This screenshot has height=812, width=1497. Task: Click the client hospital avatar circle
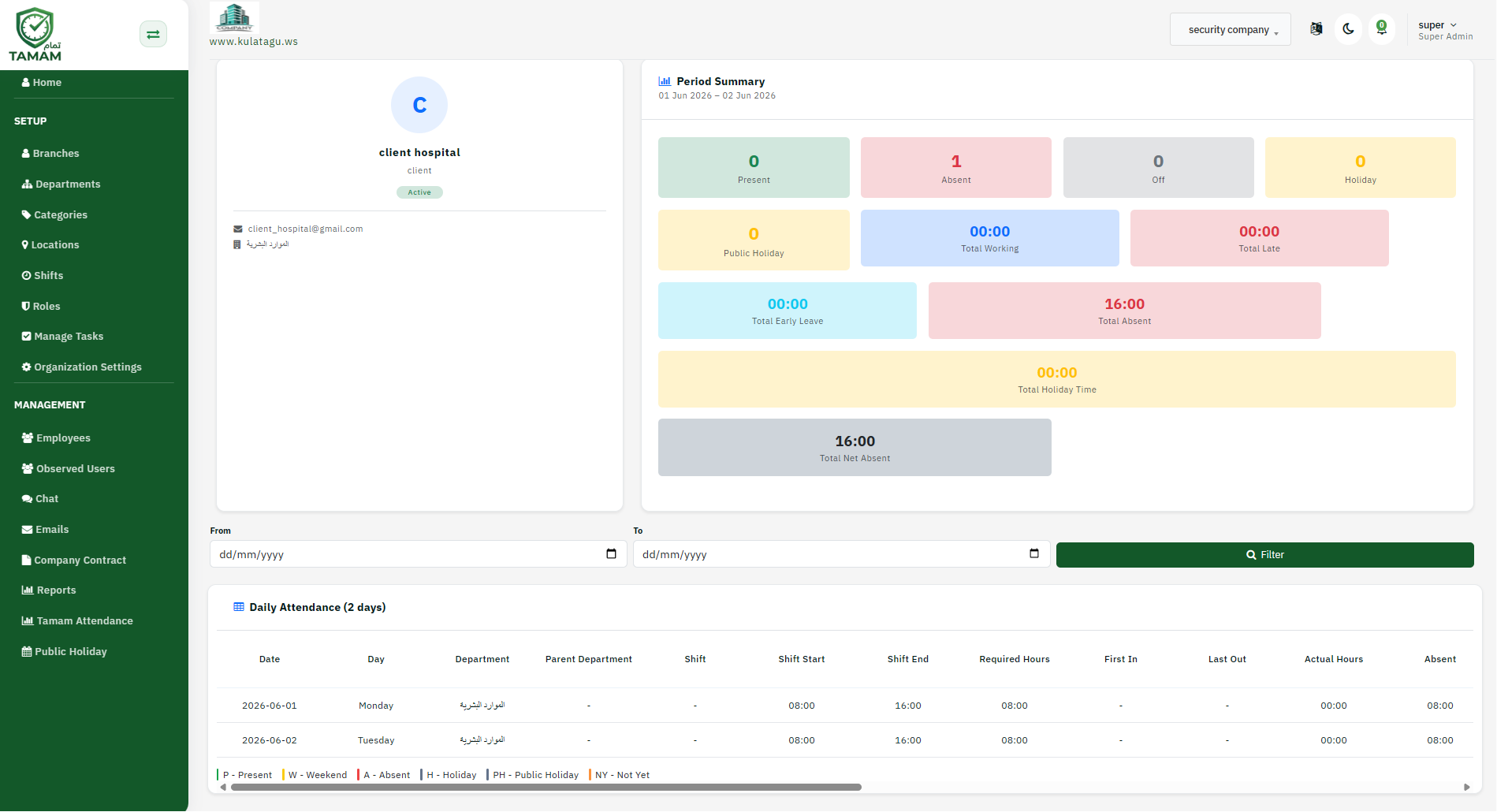[x=419, y=105]
